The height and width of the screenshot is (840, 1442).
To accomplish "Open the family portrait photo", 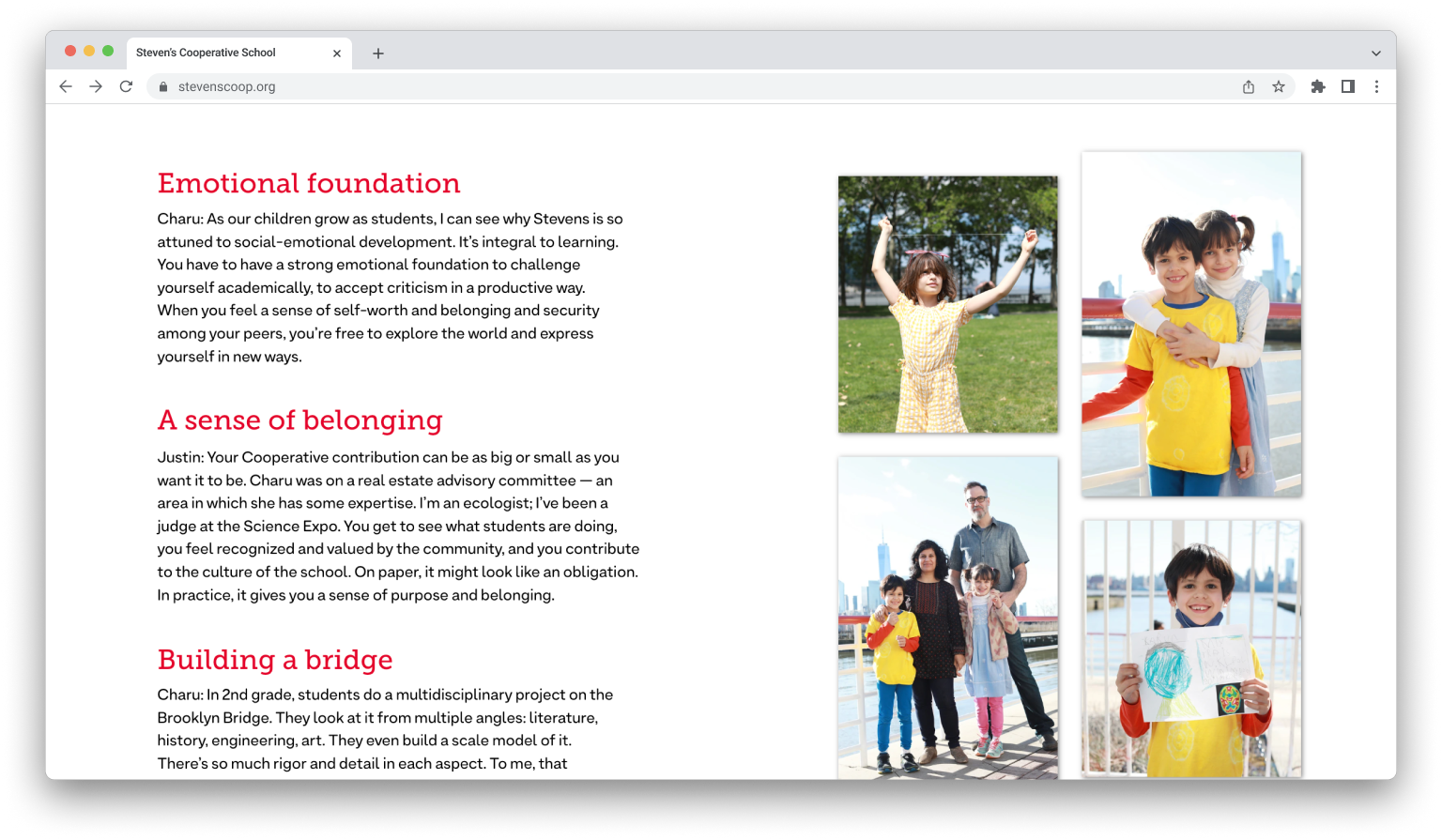I will point(948,618).
